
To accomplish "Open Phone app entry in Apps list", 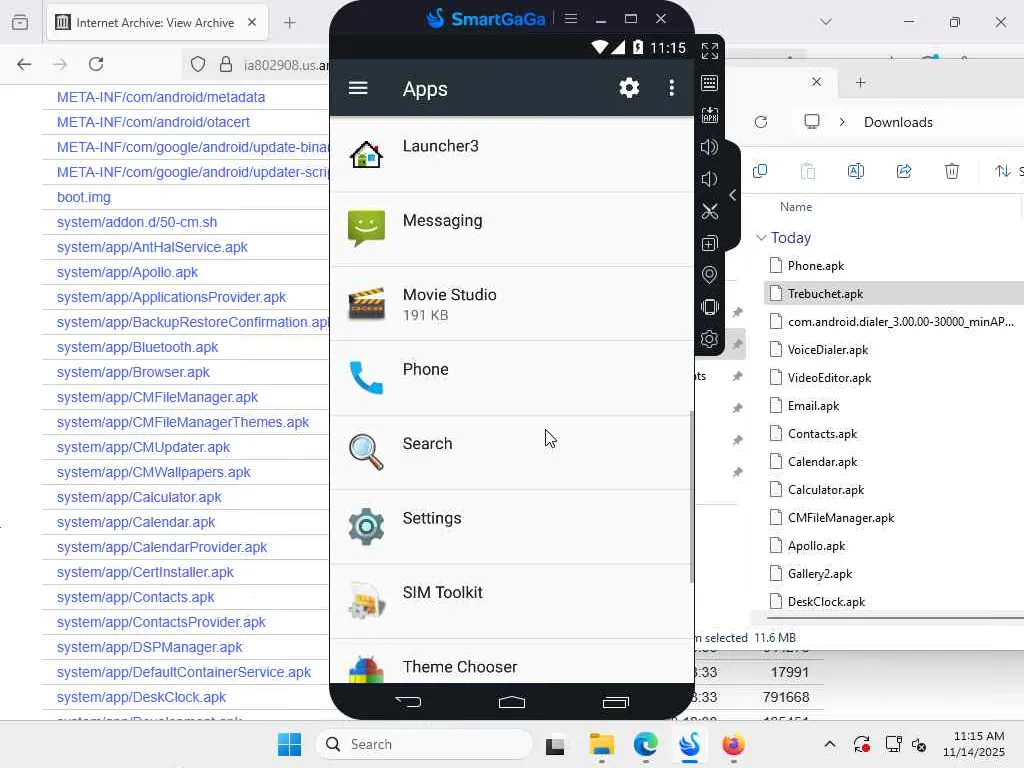I will [x=512, y=378].
